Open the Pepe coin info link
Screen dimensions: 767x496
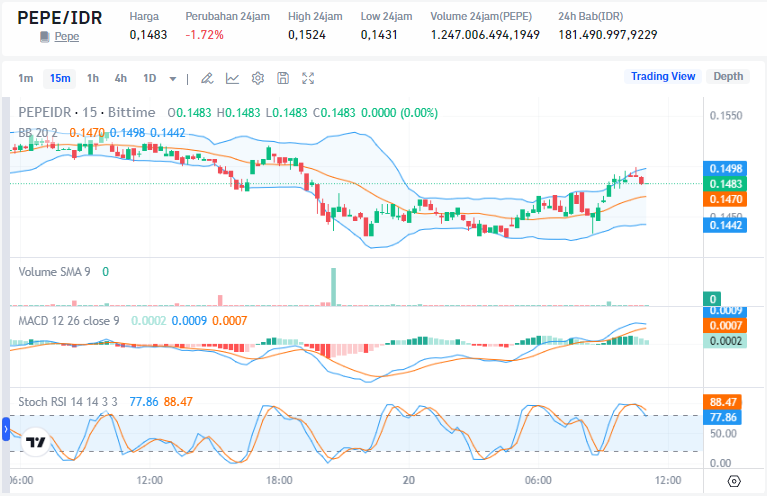point(67,37)
